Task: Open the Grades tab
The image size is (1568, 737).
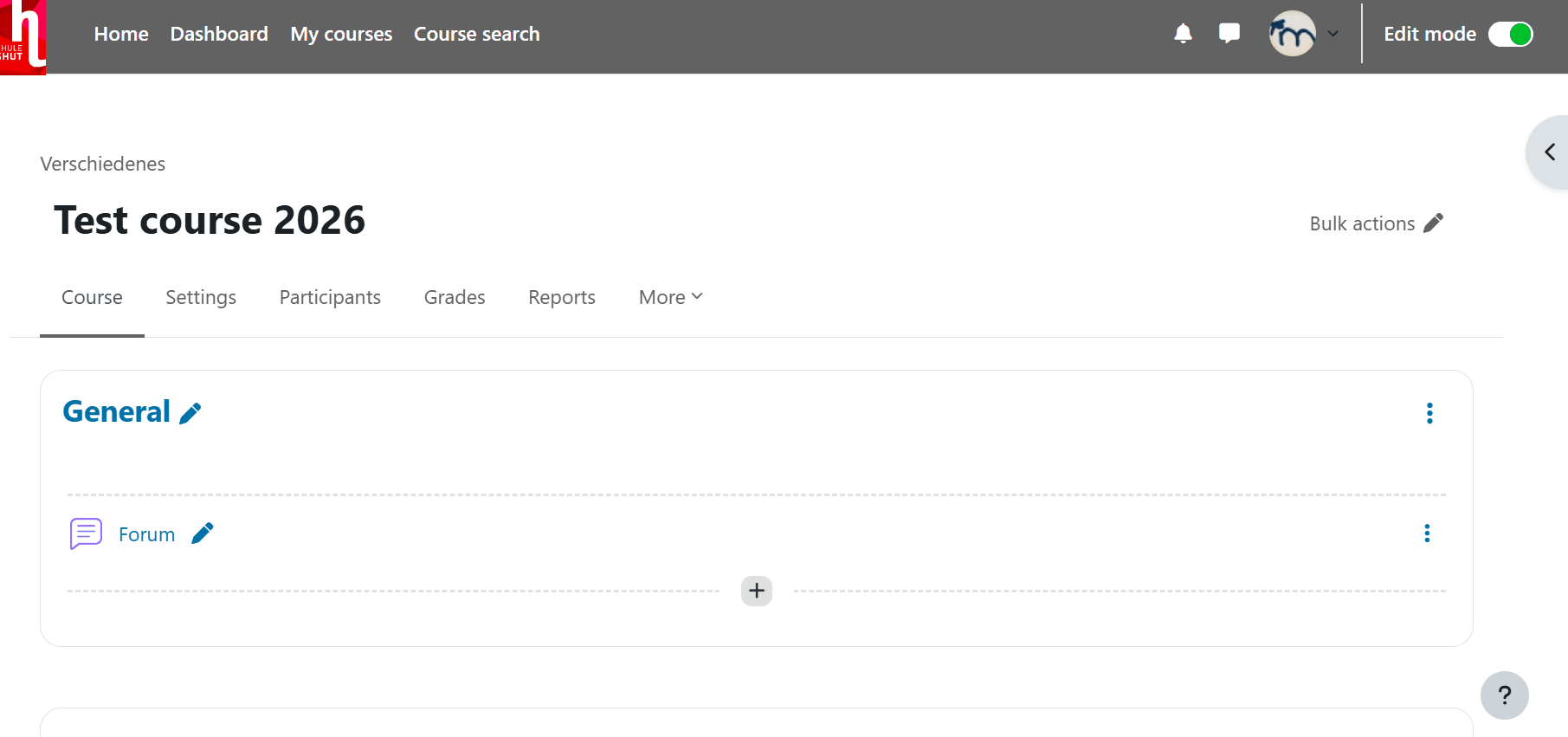Action: [455, 297]
